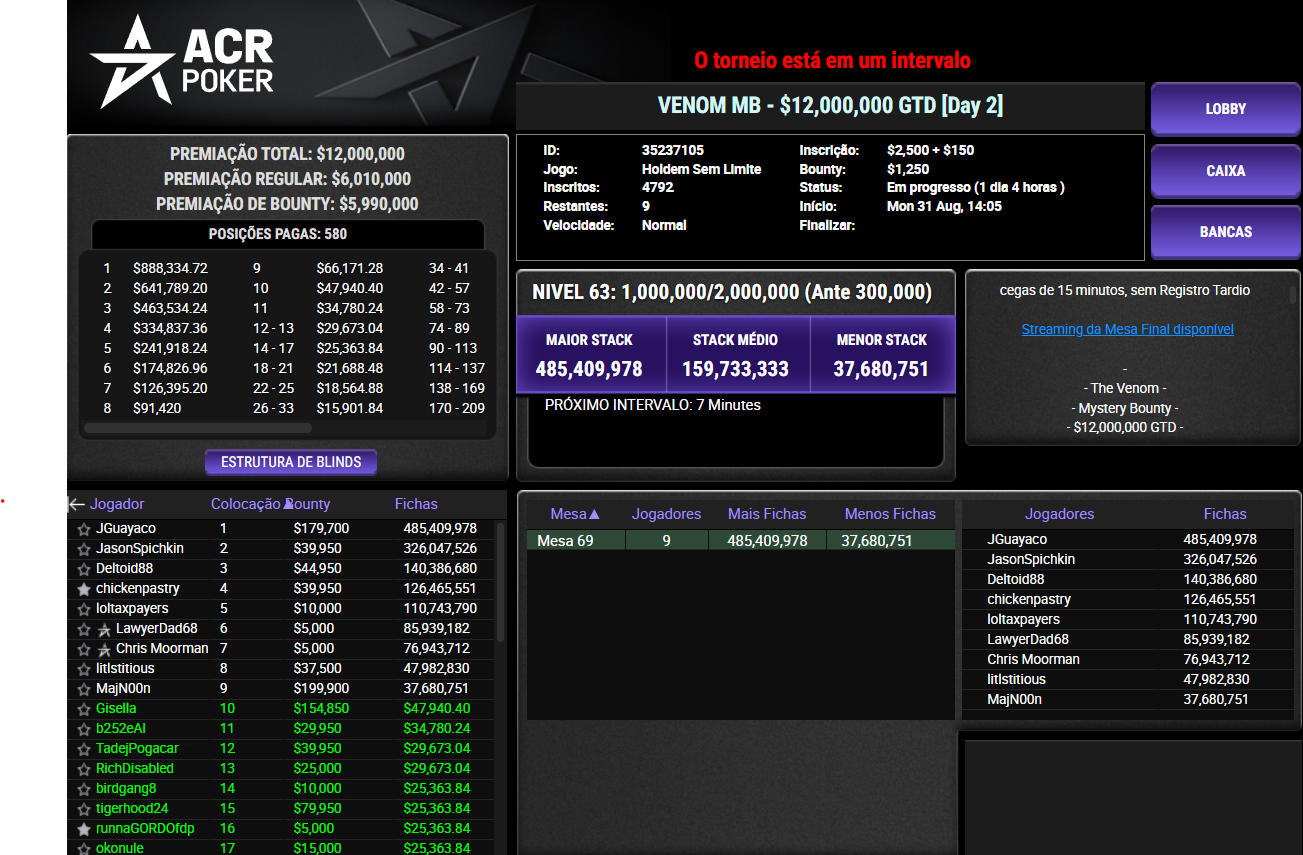
Task: Toggle favorite star for tigerhood24
Action: click(x=84, y=809)
